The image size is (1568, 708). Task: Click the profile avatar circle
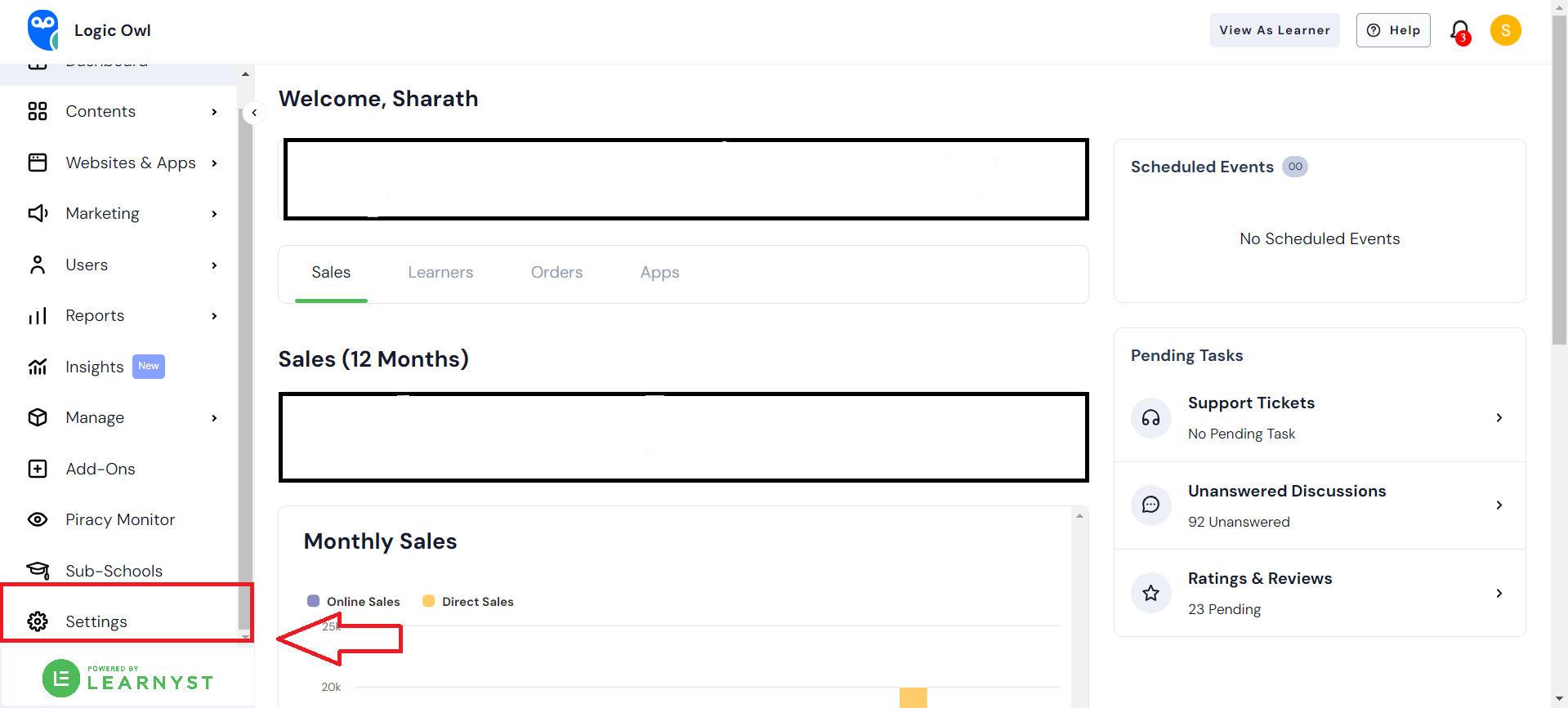1505,29
